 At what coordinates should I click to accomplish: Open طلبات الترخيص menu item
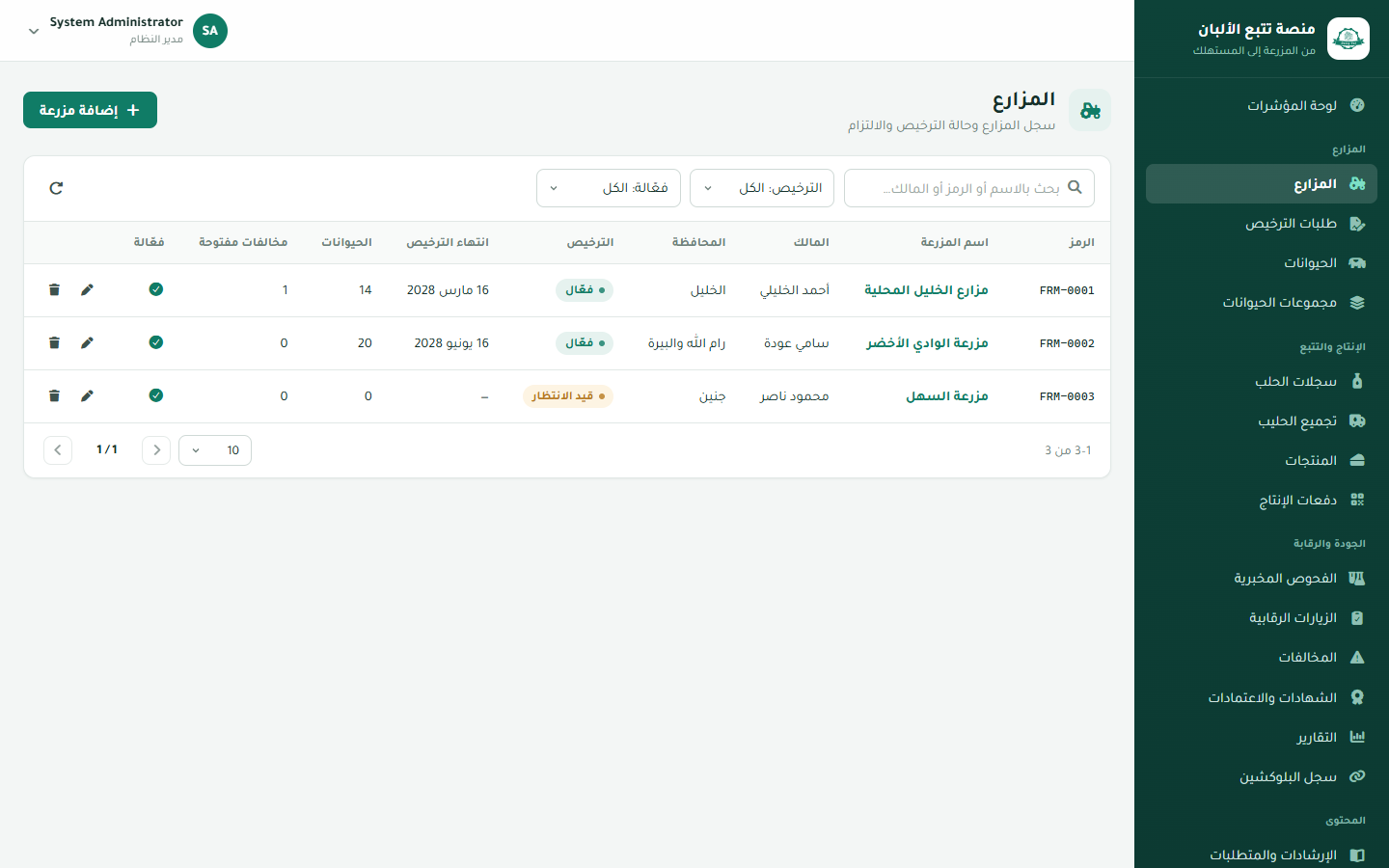point(1262,224)
